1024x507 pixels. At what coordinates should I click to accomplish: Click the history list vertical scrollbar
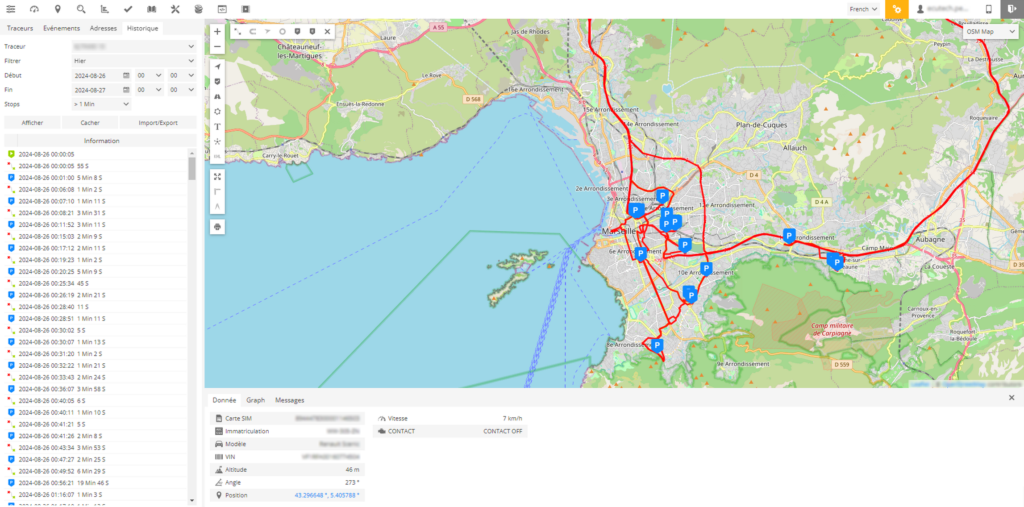tap(192, 166)
